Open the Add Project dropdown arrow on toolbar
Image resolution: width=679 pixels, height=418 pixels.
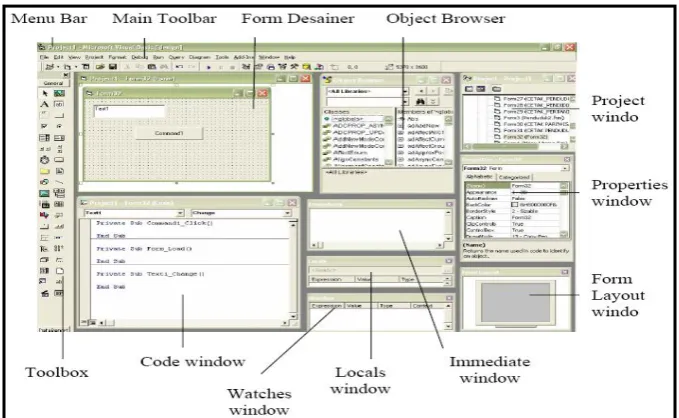click(58, 67)
